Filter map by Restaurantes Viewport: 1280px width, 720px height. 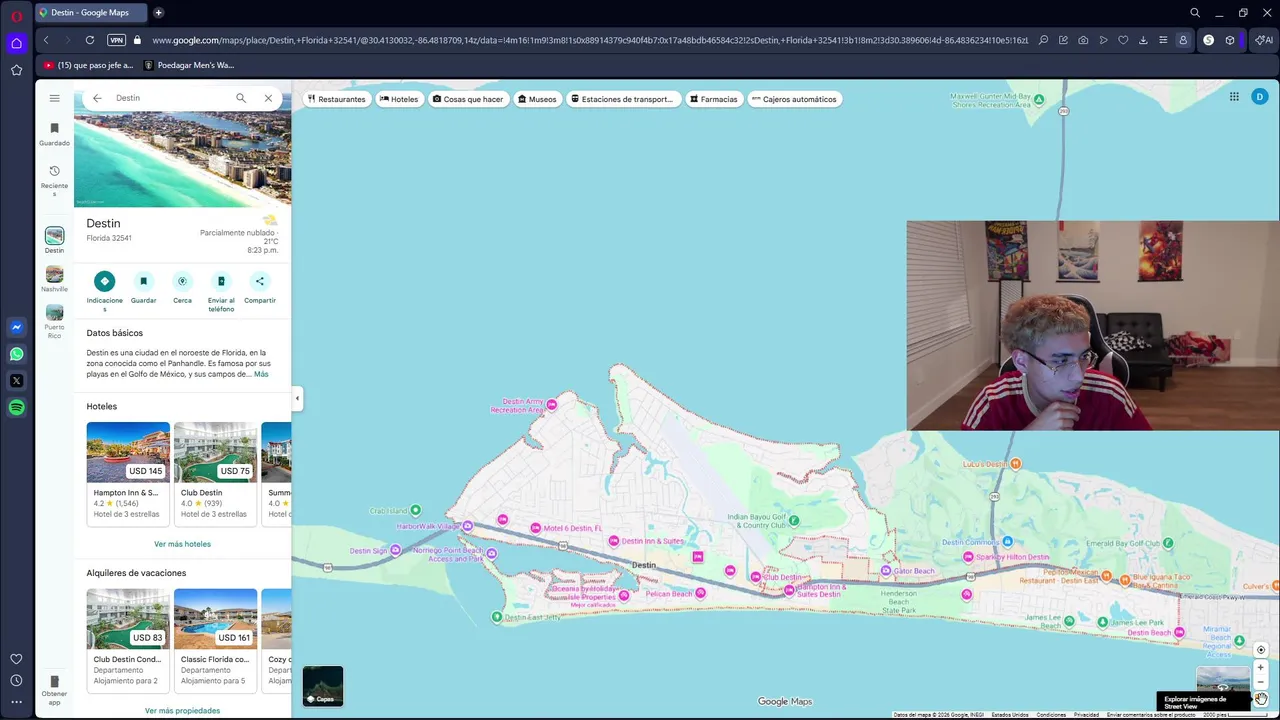pyautogui.click(x=337, y=99)
